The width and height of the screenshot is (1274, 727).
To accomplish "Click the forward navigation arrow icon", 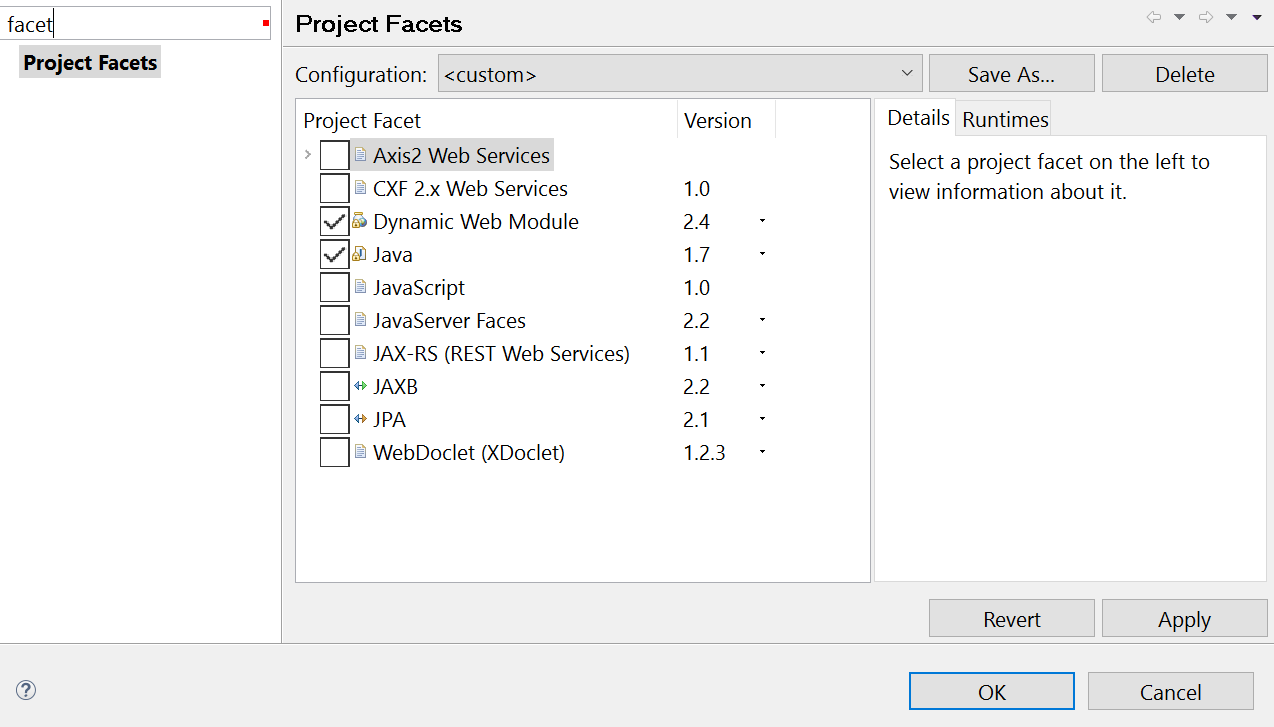I will point(1206,17).
